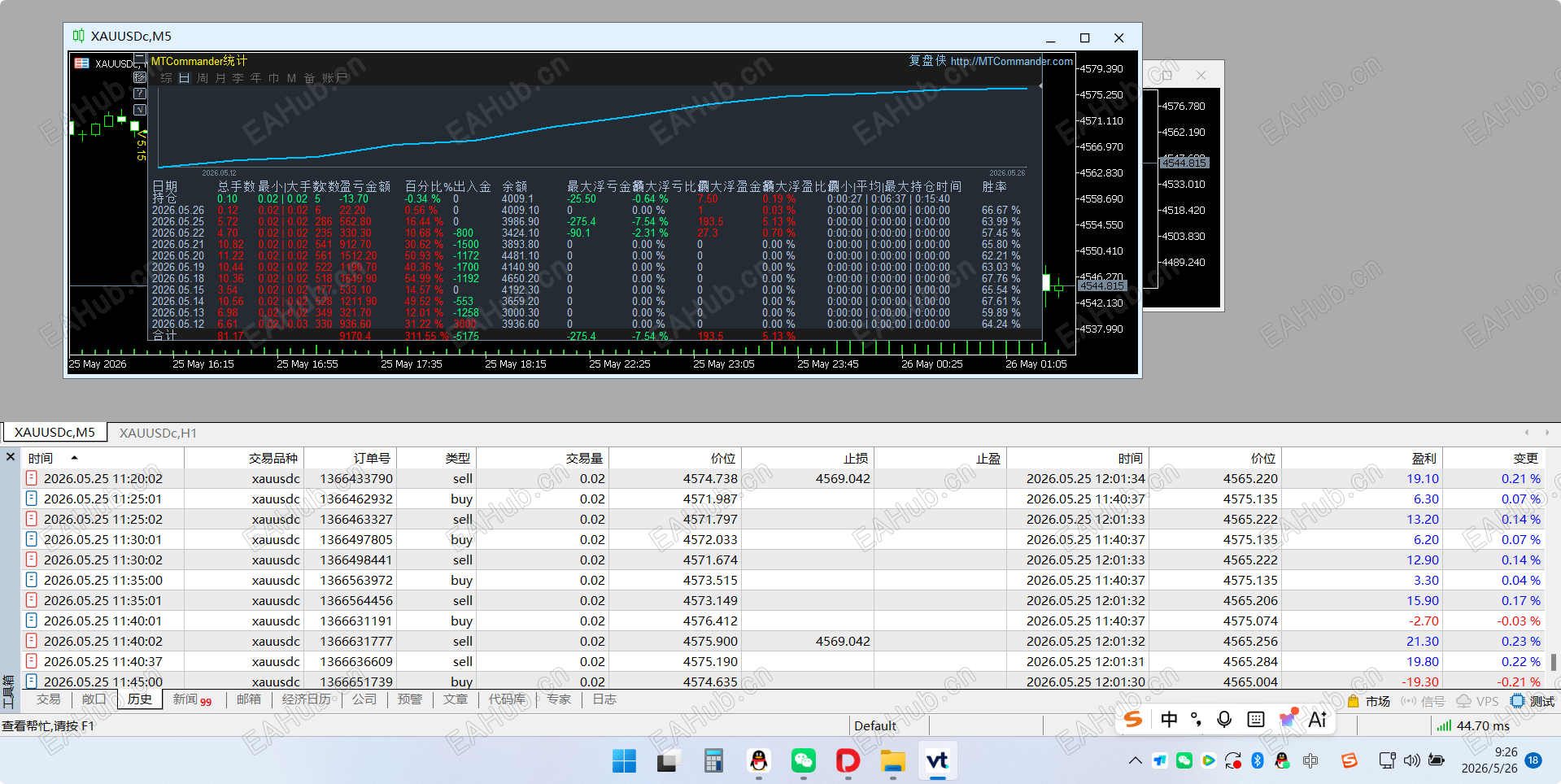Viewport: 1561px width, 784px height.
Task: Click order number 1366631191
Action: [356, 621]
